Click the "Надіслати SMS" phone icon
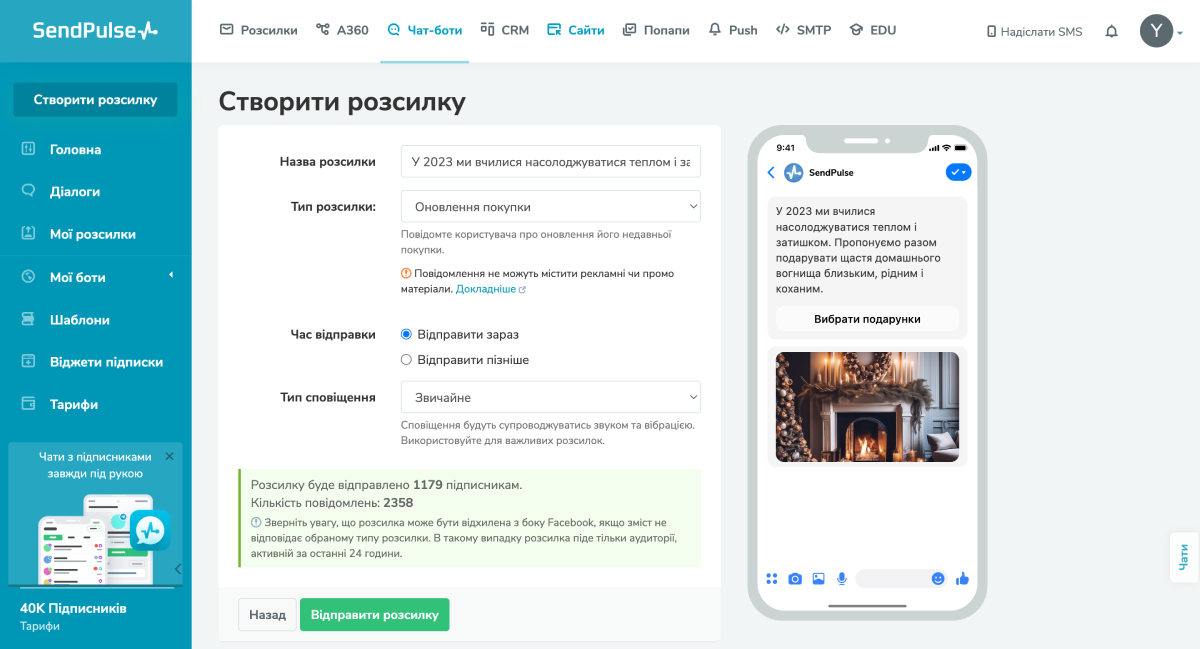This screenshot has height=649, width=1200. pos(992,31)
